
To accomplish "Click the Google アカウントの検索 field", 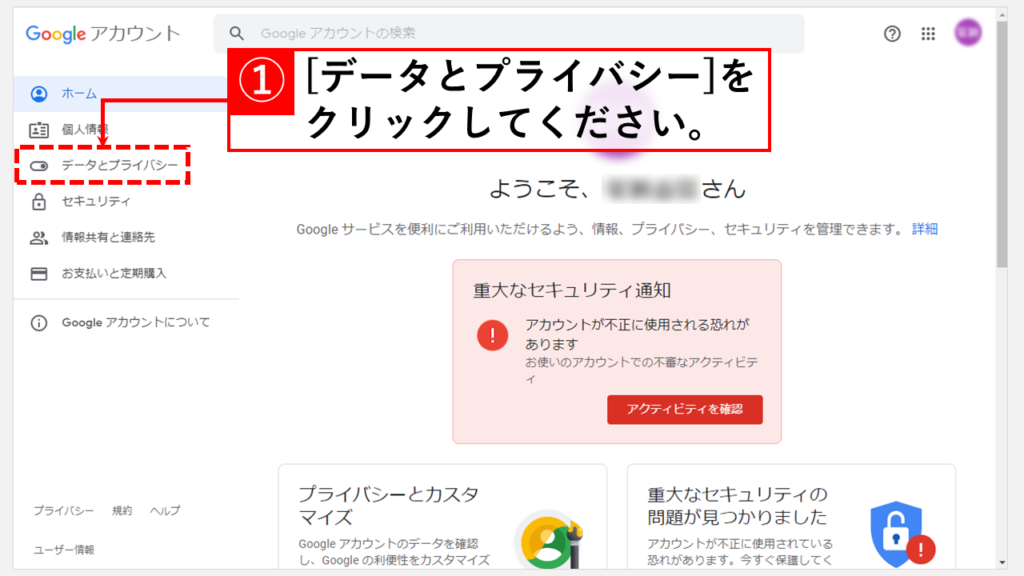I will (x=509, y=33).
